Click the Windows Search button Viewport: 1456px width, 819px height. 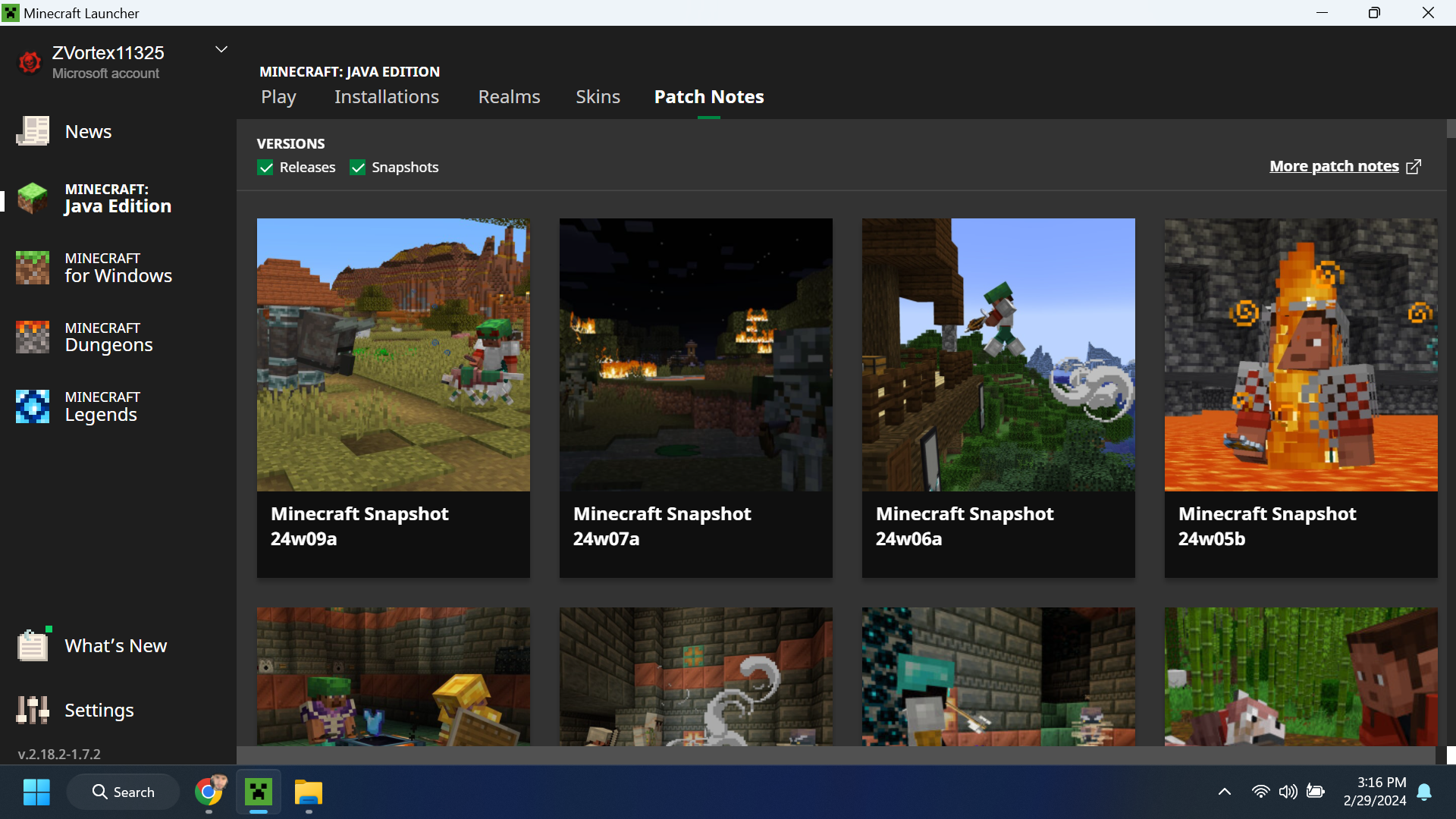(x=124, y=792)
